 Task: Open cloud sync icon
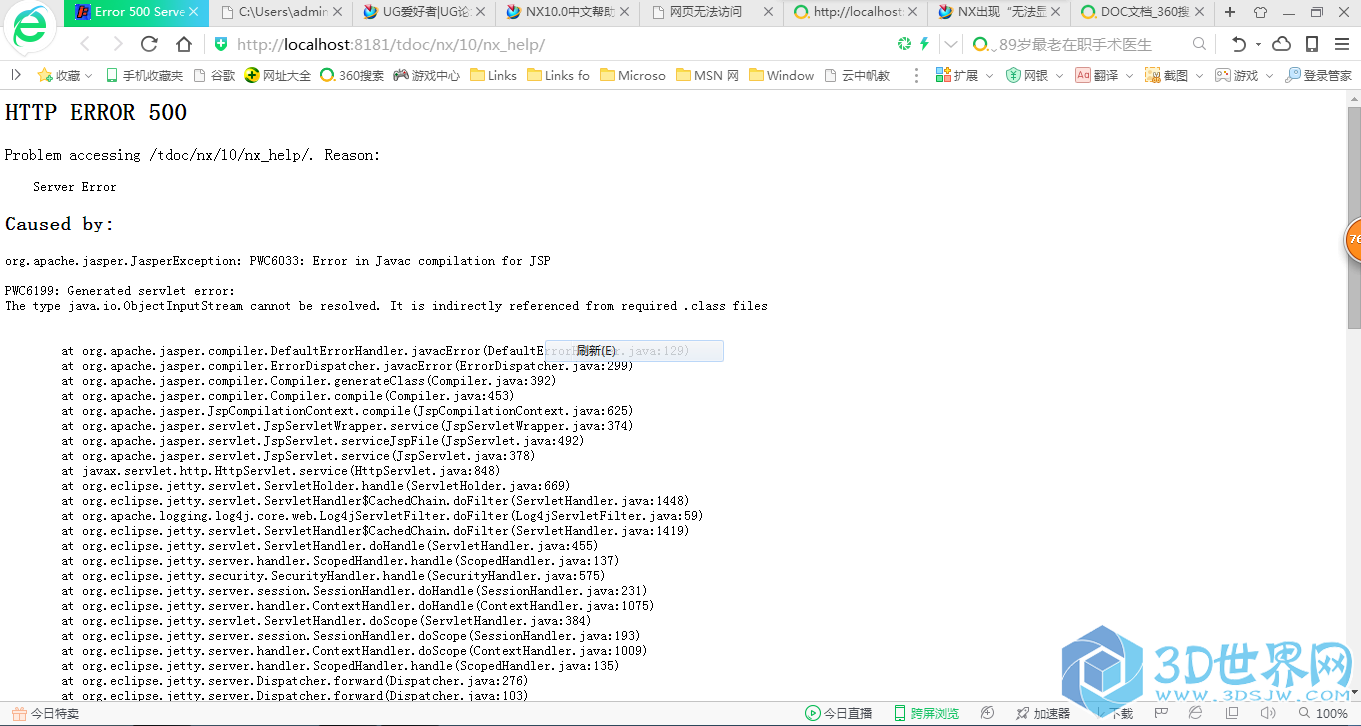pos(1281,44)
